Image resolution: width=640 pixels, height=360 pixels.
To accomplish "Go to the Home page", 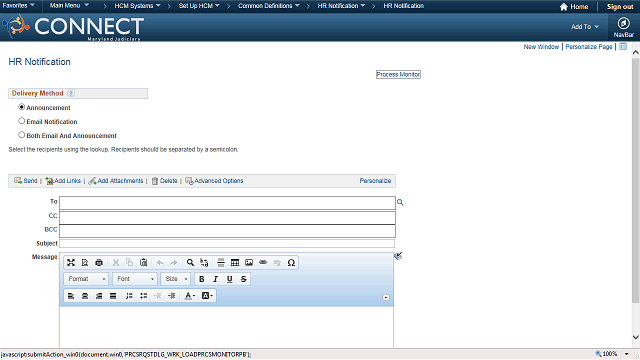I will click(x=574, y=7).
